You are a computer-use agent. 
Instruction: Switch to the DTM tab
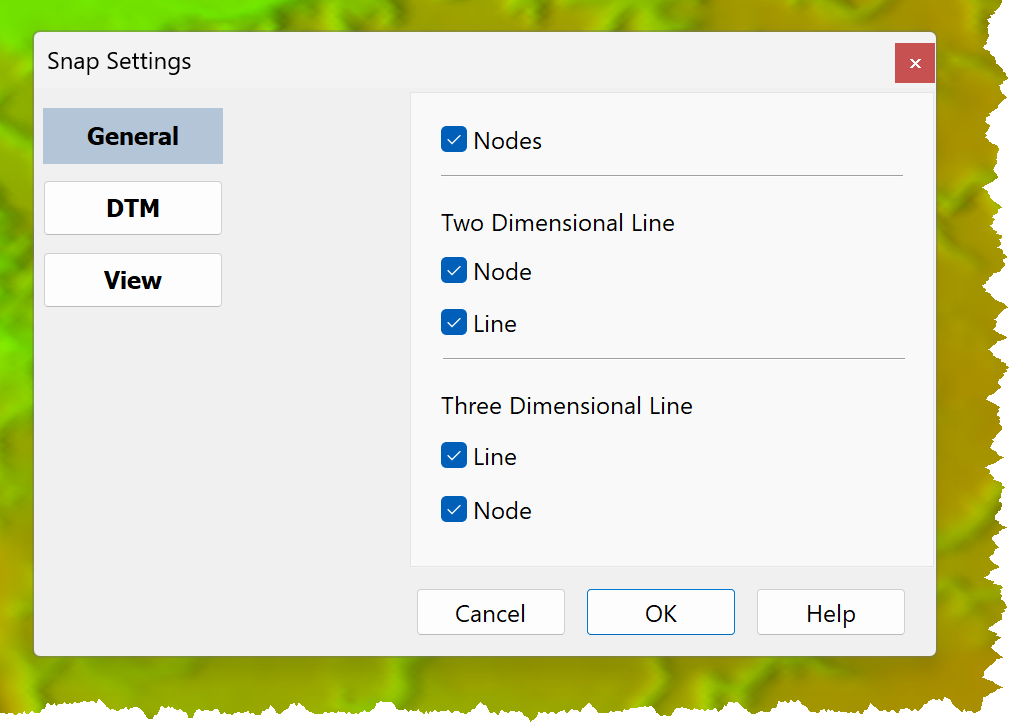pyautogui.click(x=133, y=208)
